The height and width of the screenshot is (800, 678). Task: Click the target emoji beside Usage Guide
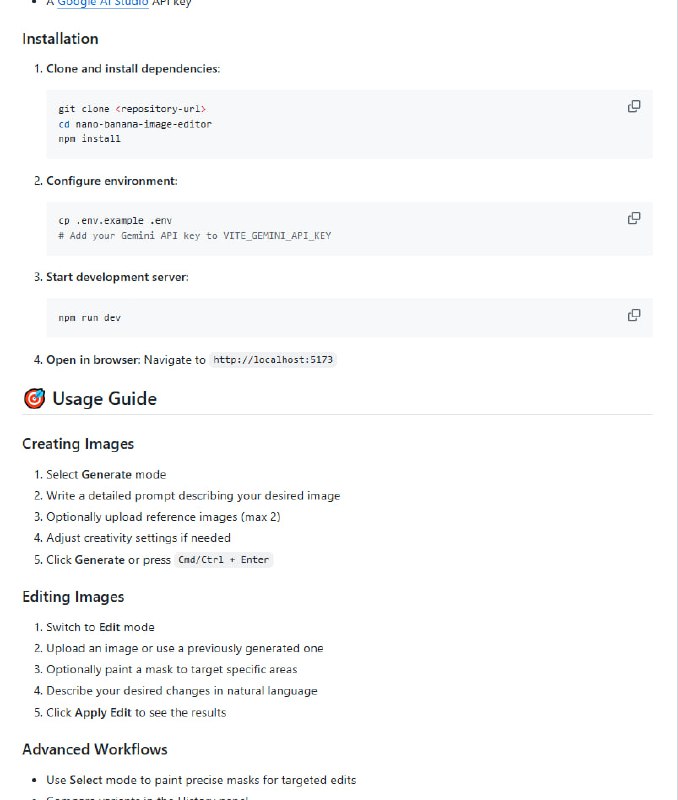(x=34, y=399)
